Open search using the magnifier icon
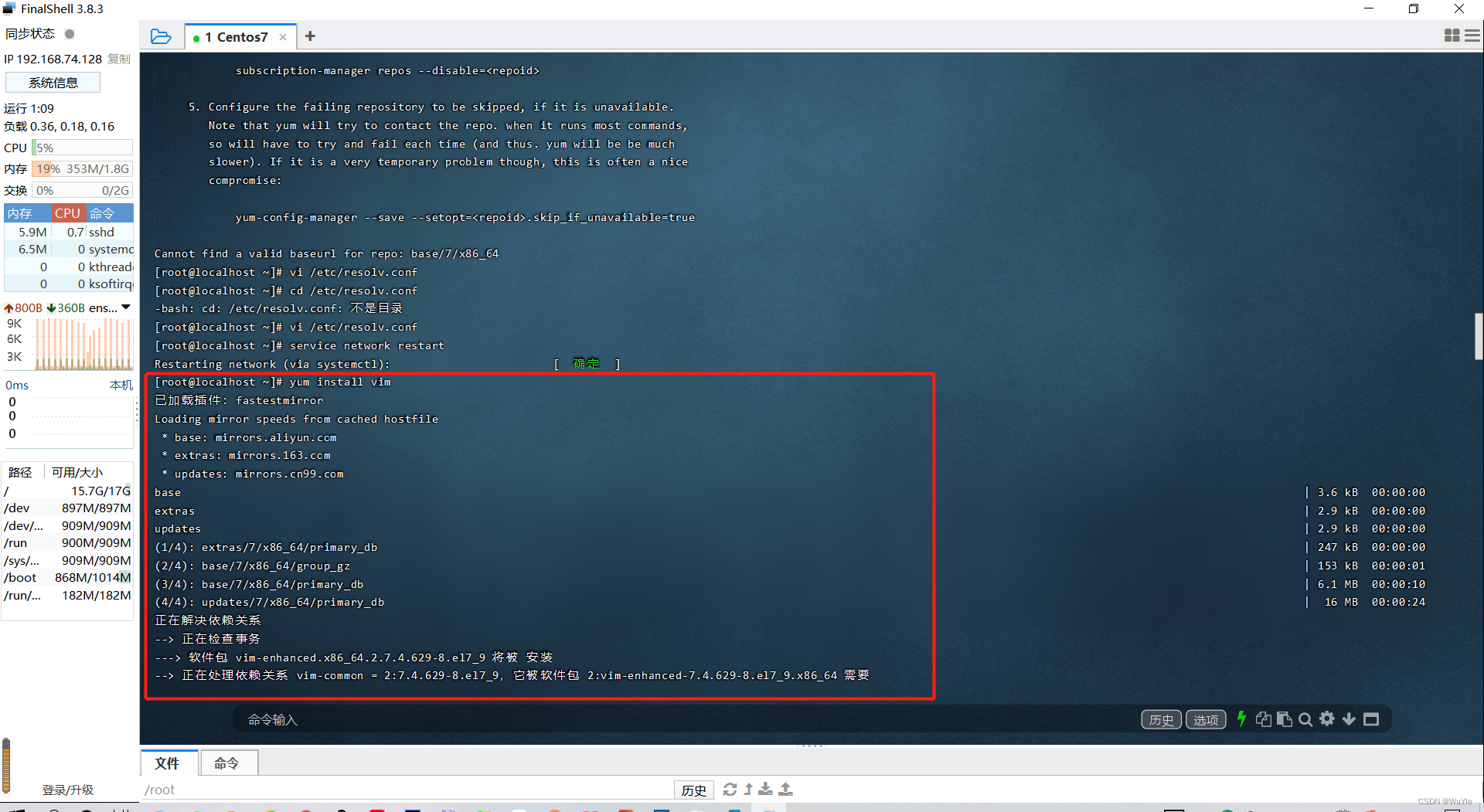Viewport: 1484px width, 812px height. (x=1305, y=719)
